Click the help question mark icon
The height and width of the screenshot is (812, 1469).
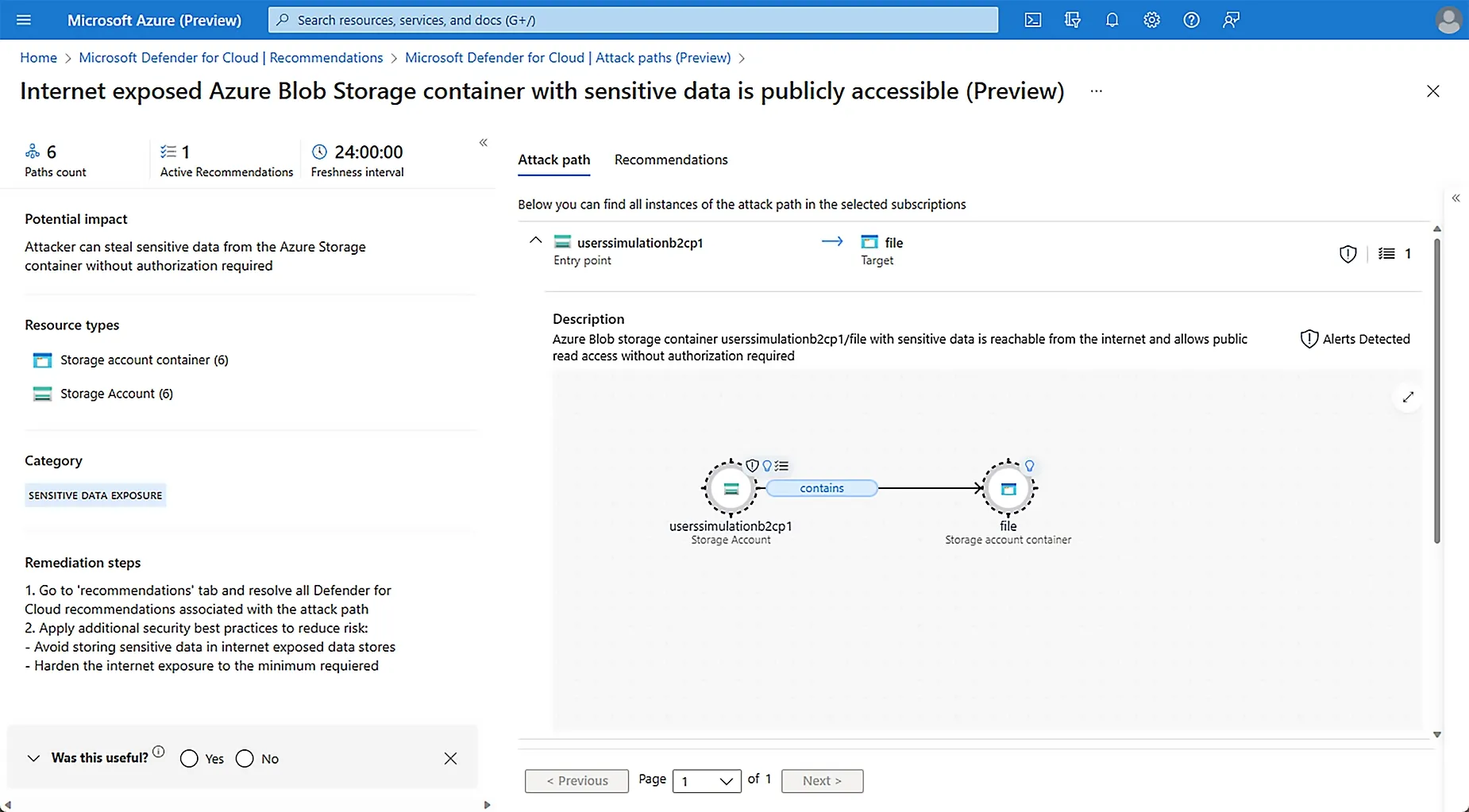[1191, 20]
